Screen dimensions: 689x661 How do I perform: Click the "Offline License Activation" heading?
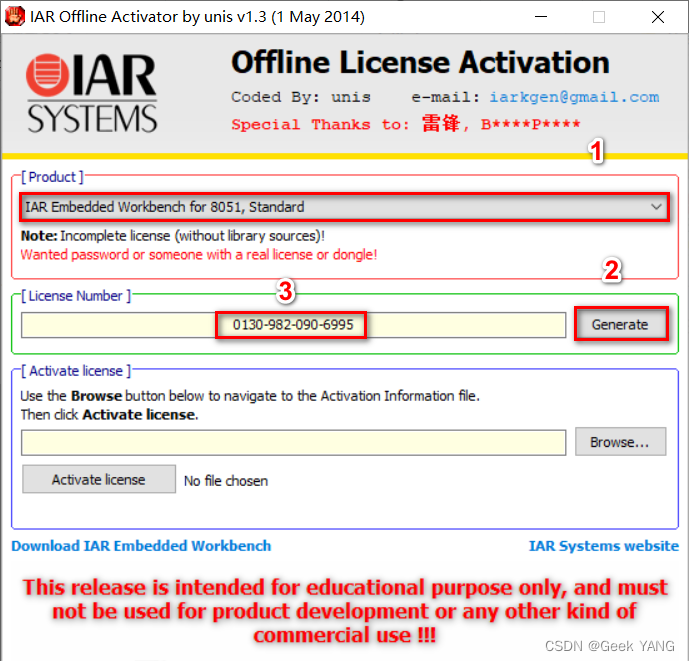[x=421, y=62]
